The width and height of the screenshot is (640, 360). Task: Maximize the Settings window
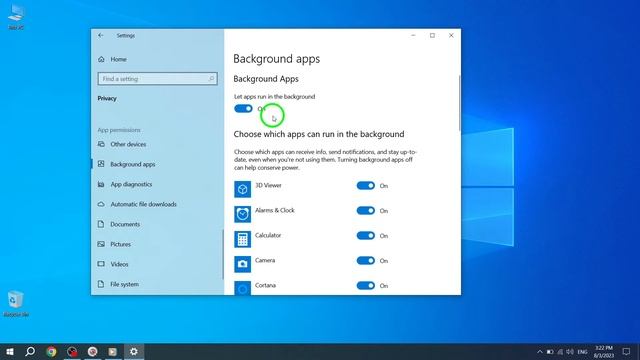point(432,36)
